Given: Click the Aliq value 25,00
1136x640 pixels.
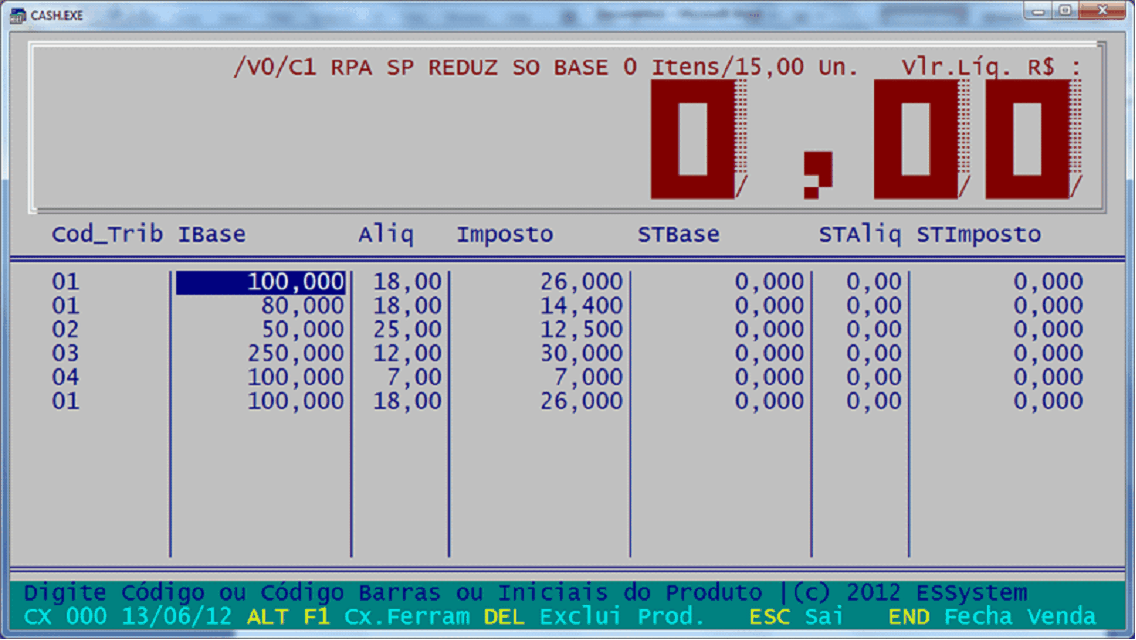Looking at the screenshot, I should [x=407, y=330].
